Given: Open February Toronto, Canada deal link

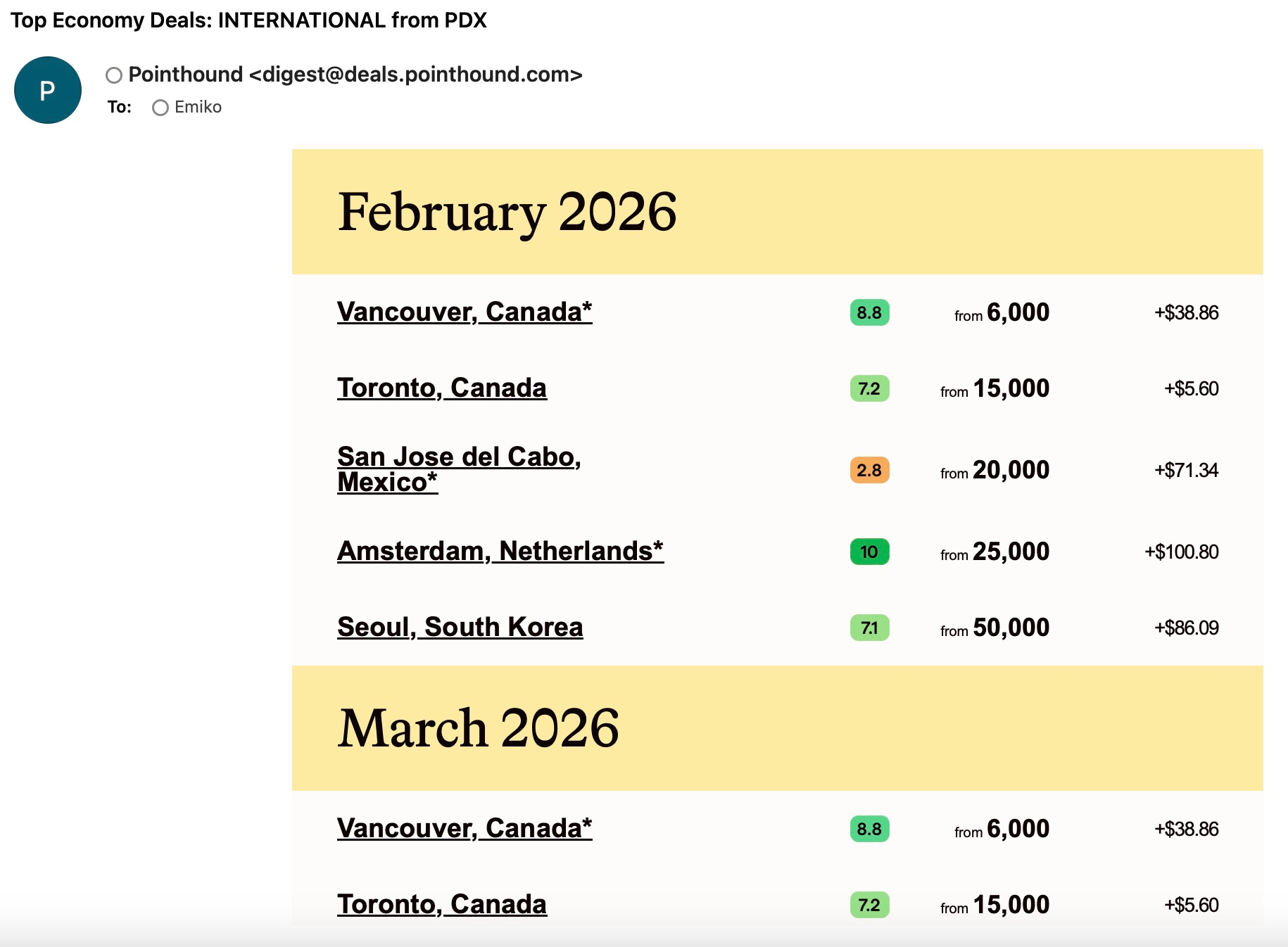Looking at the screenshot, I should 442,388.
